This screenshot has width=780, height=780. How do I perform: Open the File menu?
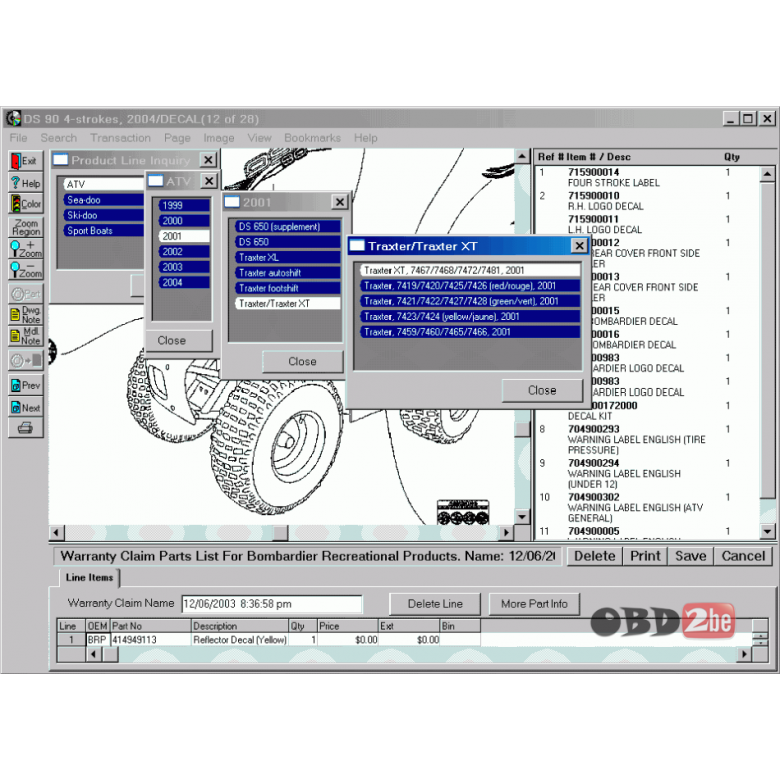(x=18, y=138)
